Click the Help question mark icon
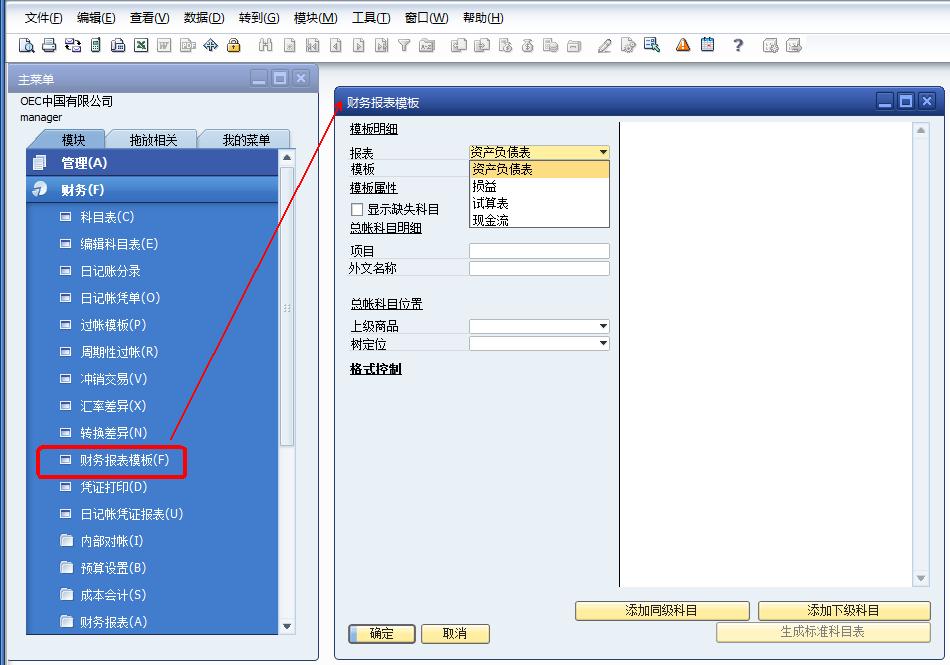The width and height of the screenshot is (950, 665). coord(738,45)
